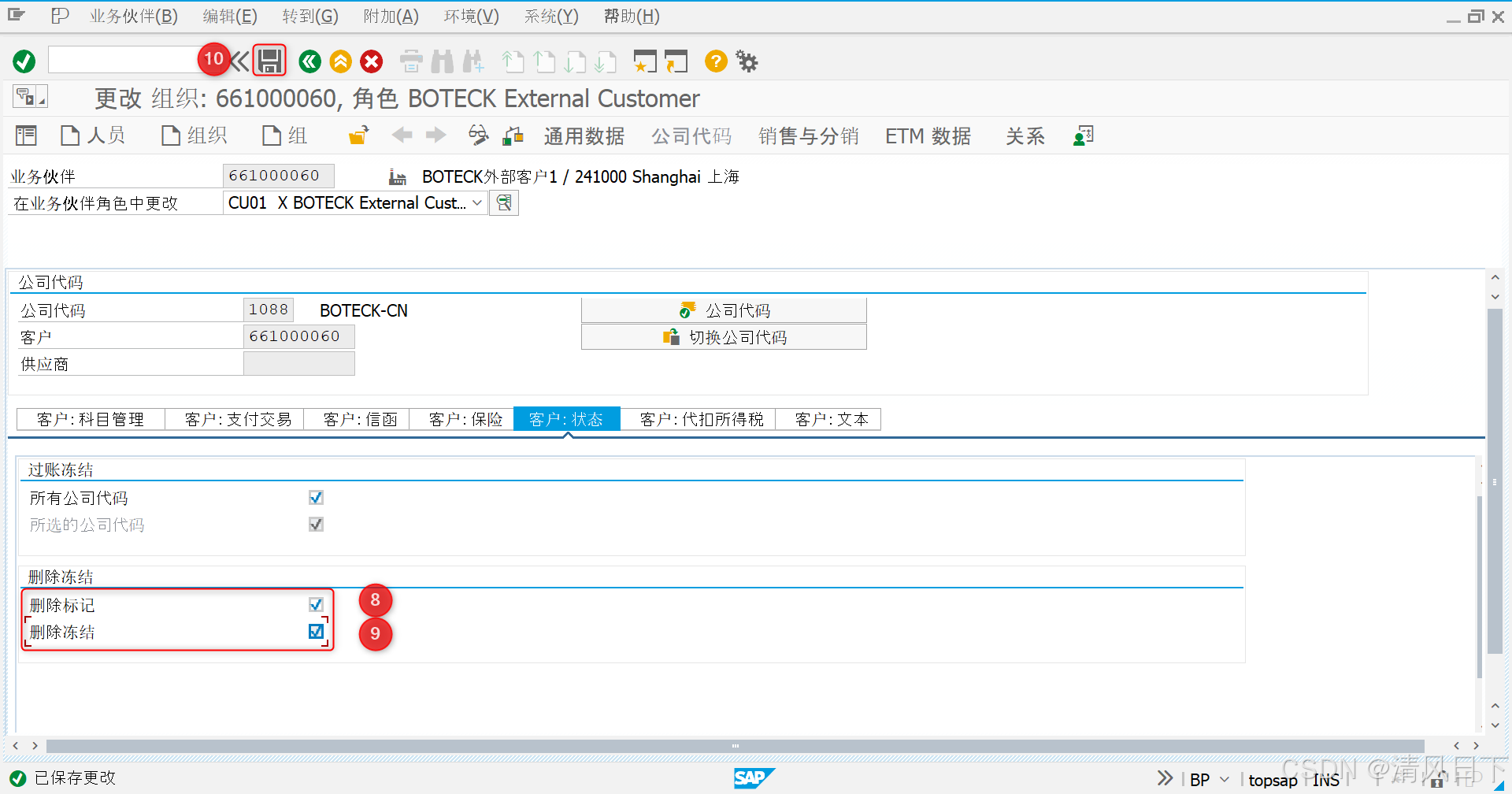Click the Help question mark icon
Image resolution: width=1512 pixels, height=794 pixels.
click(715, 61)
